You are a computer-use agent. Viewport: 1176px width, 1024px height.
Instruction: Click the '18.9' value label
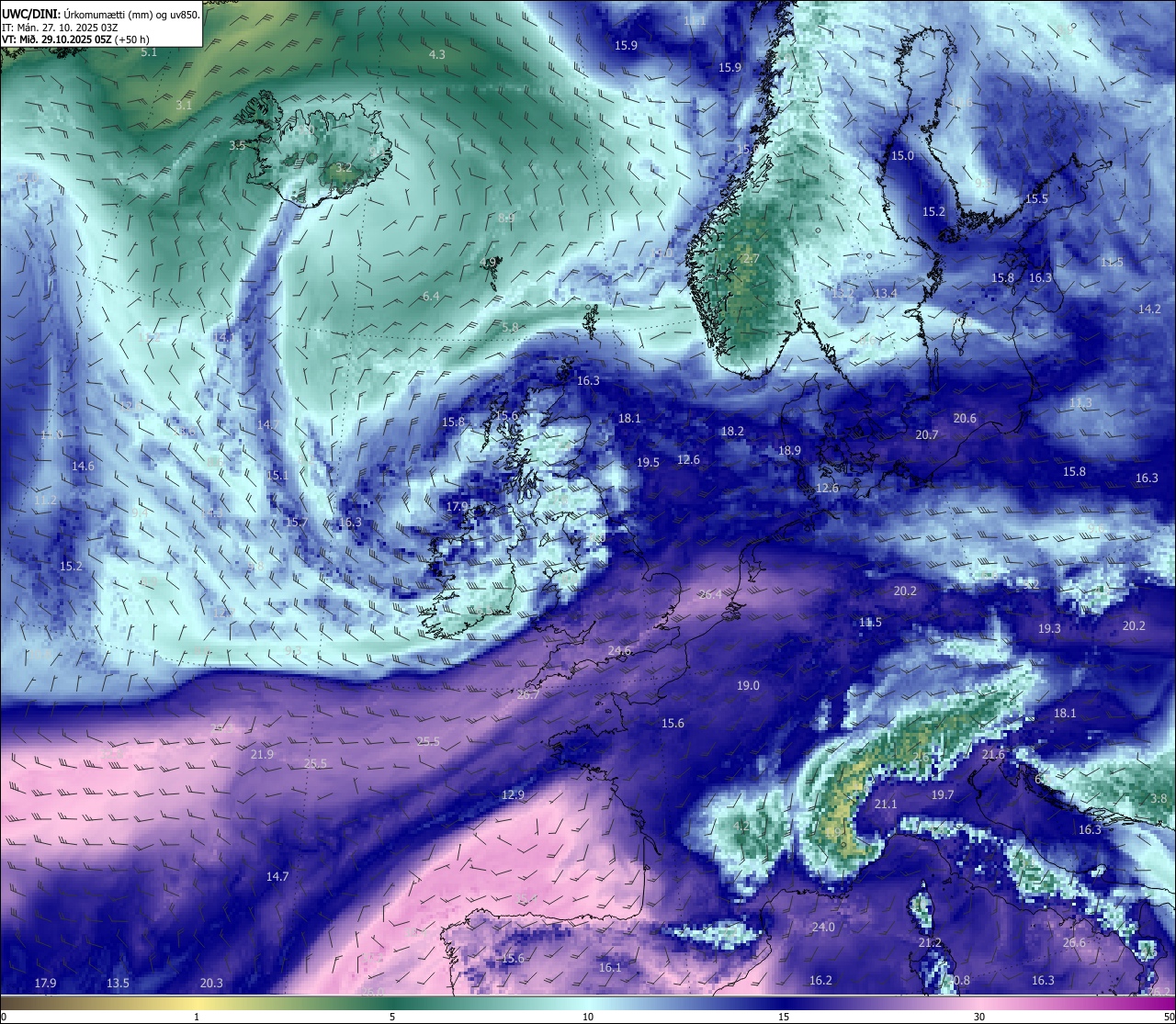[x=790, y=451]
